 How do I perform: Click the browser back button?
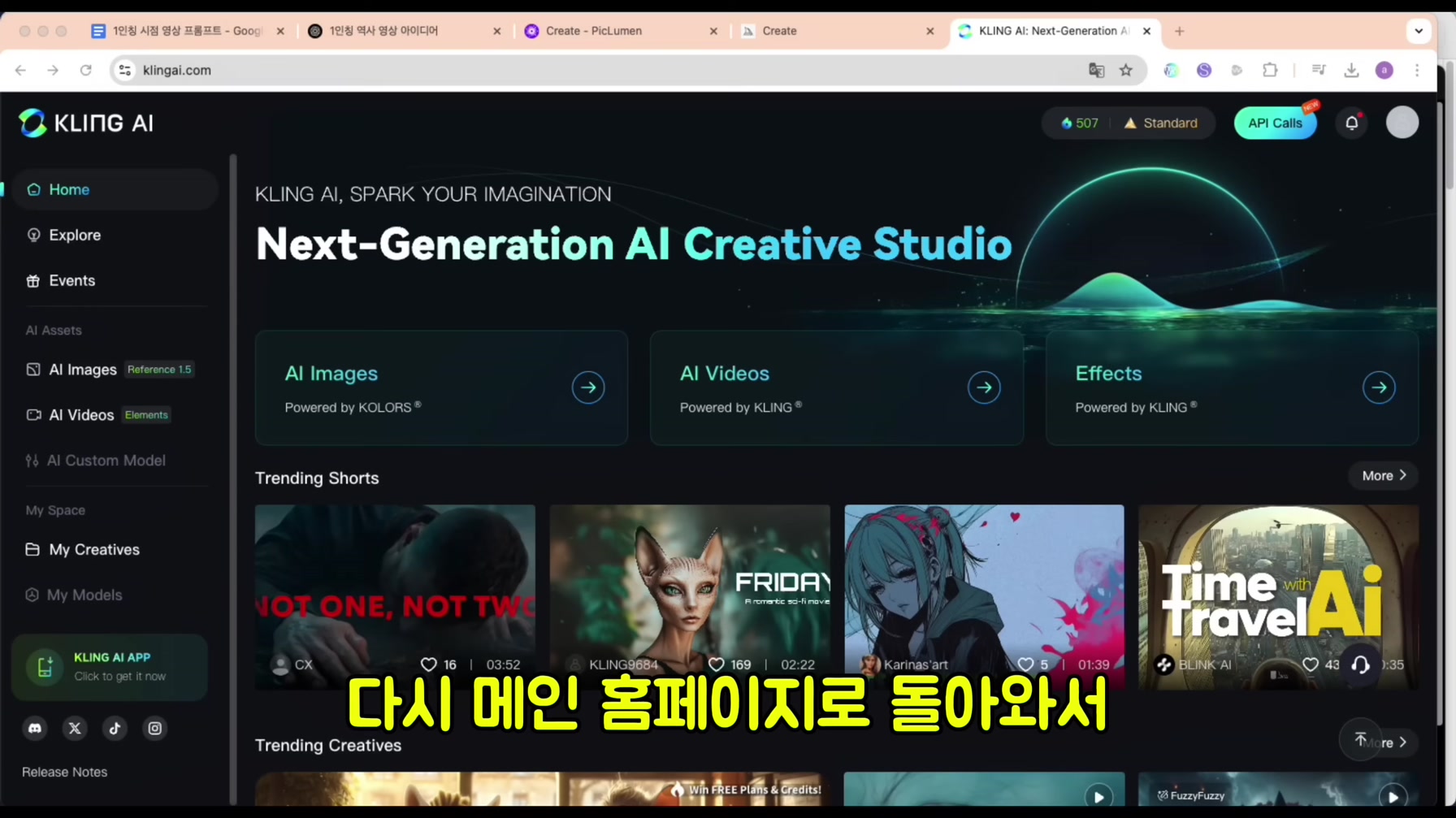tap(20, 70)
